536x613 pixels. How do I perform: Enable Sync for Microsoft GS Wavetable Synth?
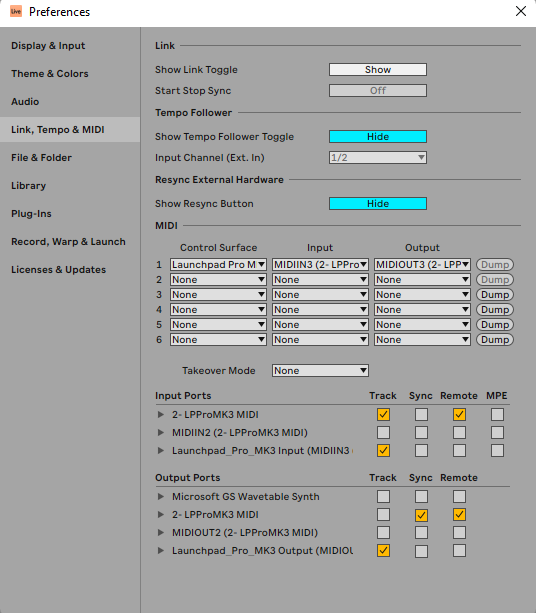coord(421,496)
